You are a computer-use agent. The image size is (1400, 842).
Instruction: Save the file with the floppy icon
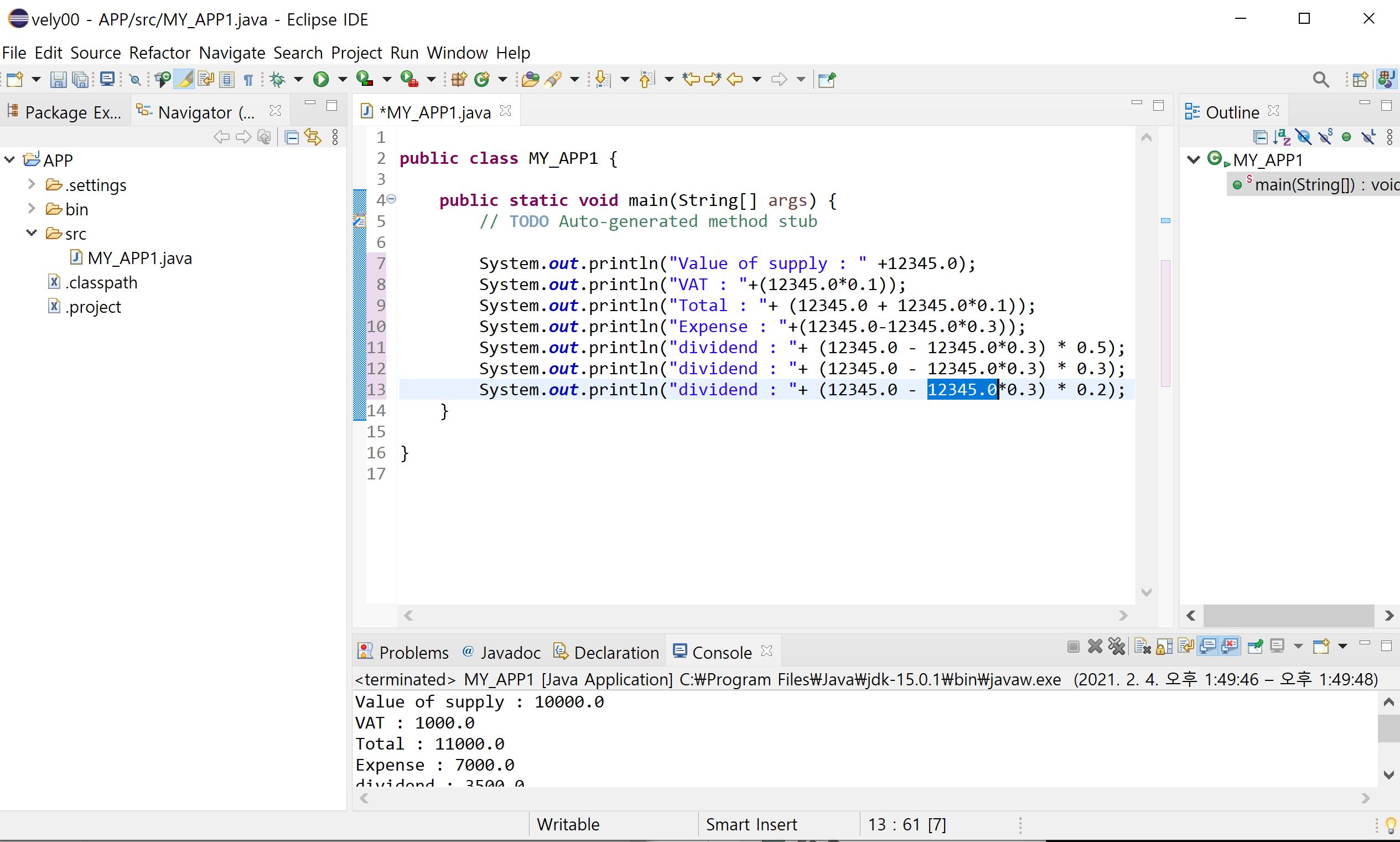tap(58, 79)
